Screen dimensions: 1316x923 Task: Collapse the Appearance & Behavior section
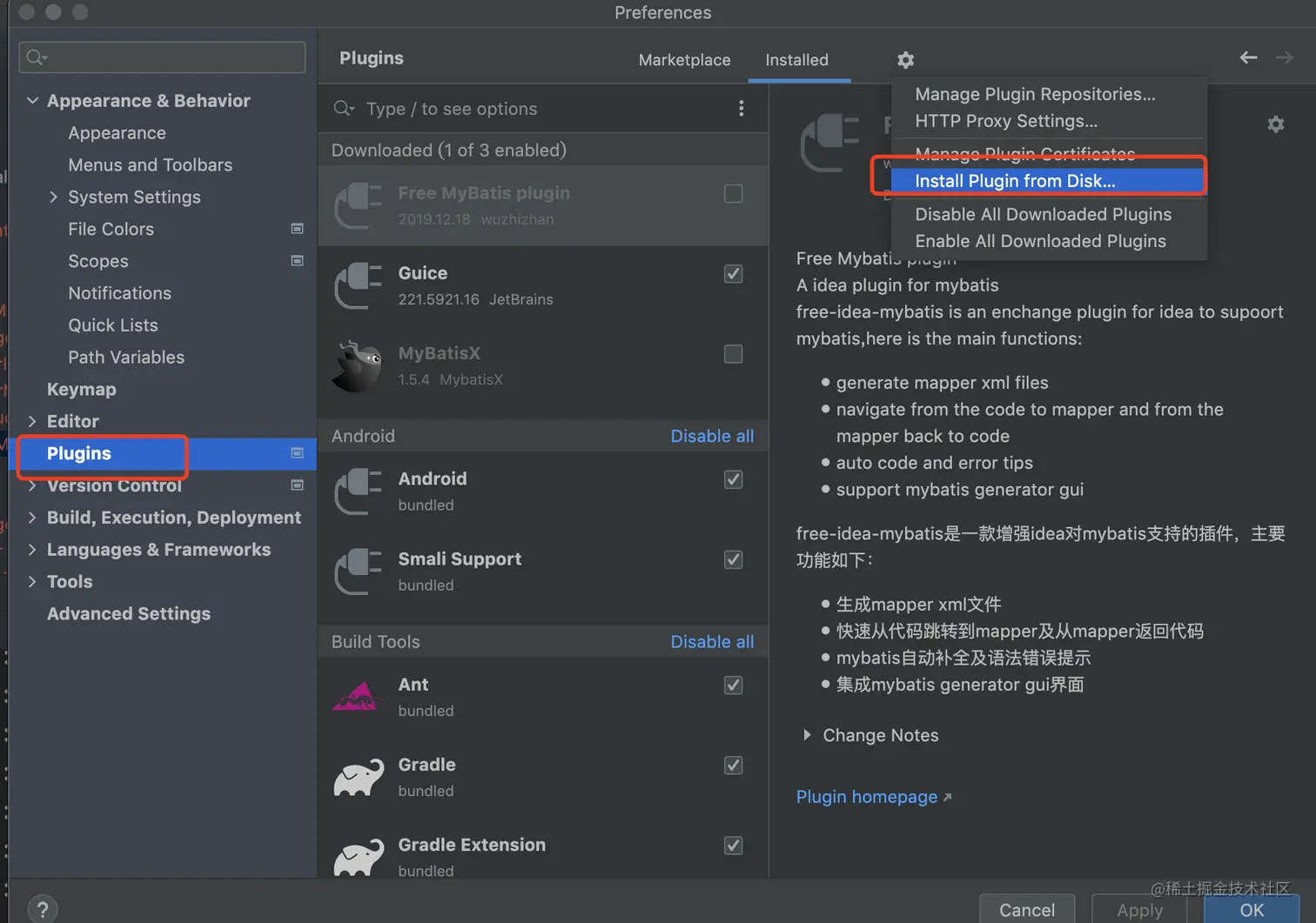pos(32,100)
